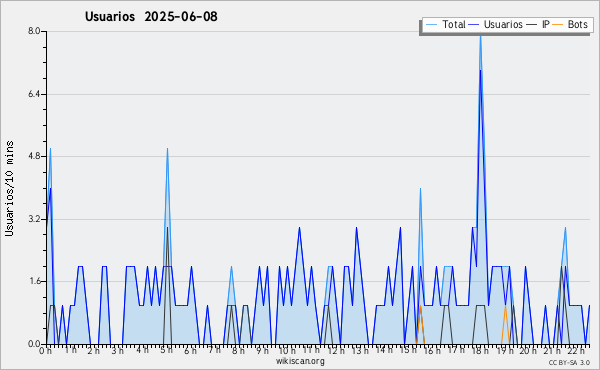
Task: Click the '22 h' x-axis label
Action: click(577, 351)
